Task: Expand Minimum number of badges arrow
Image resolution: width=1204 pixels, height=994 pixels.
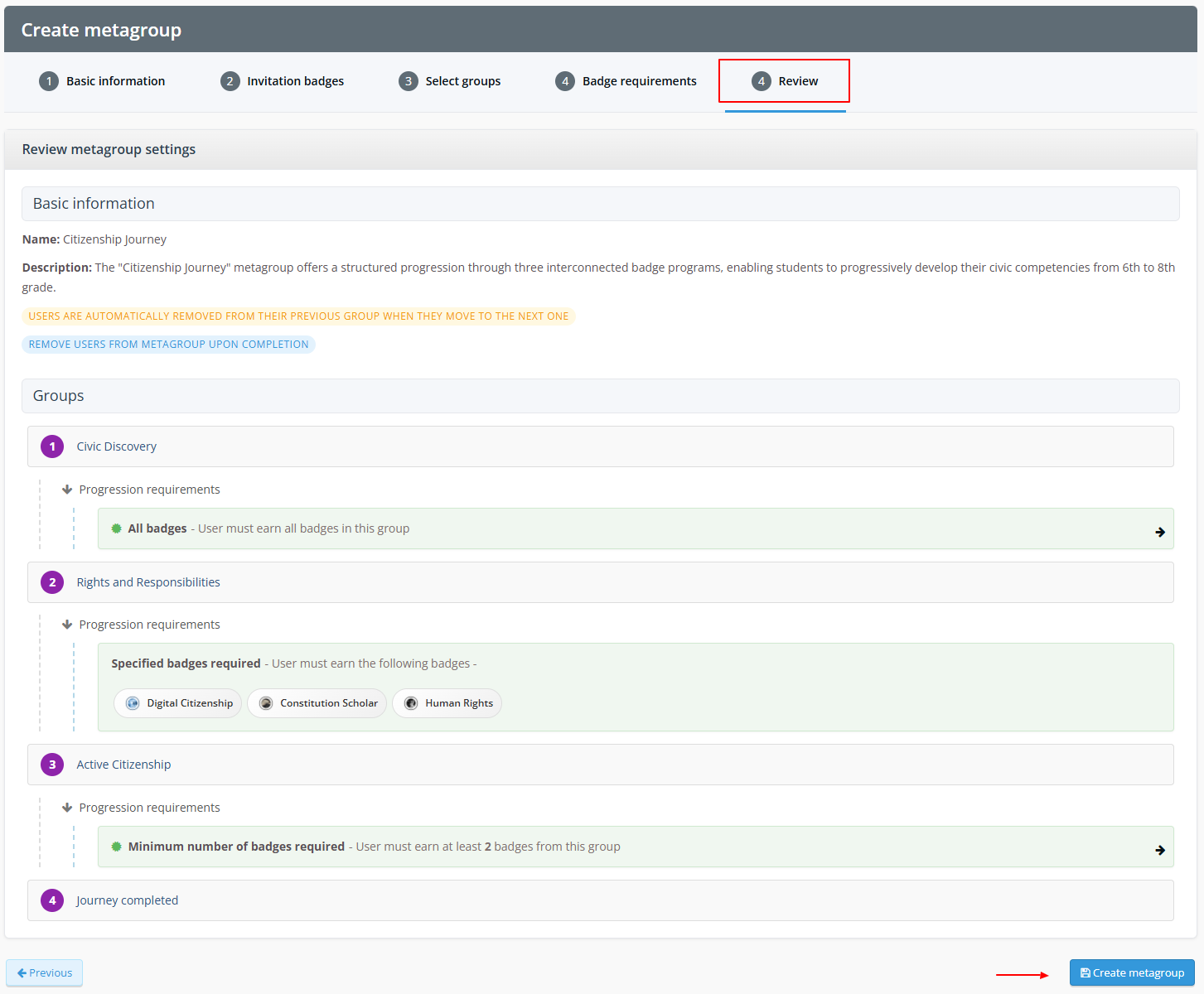Action: [x=1160, y=851]
